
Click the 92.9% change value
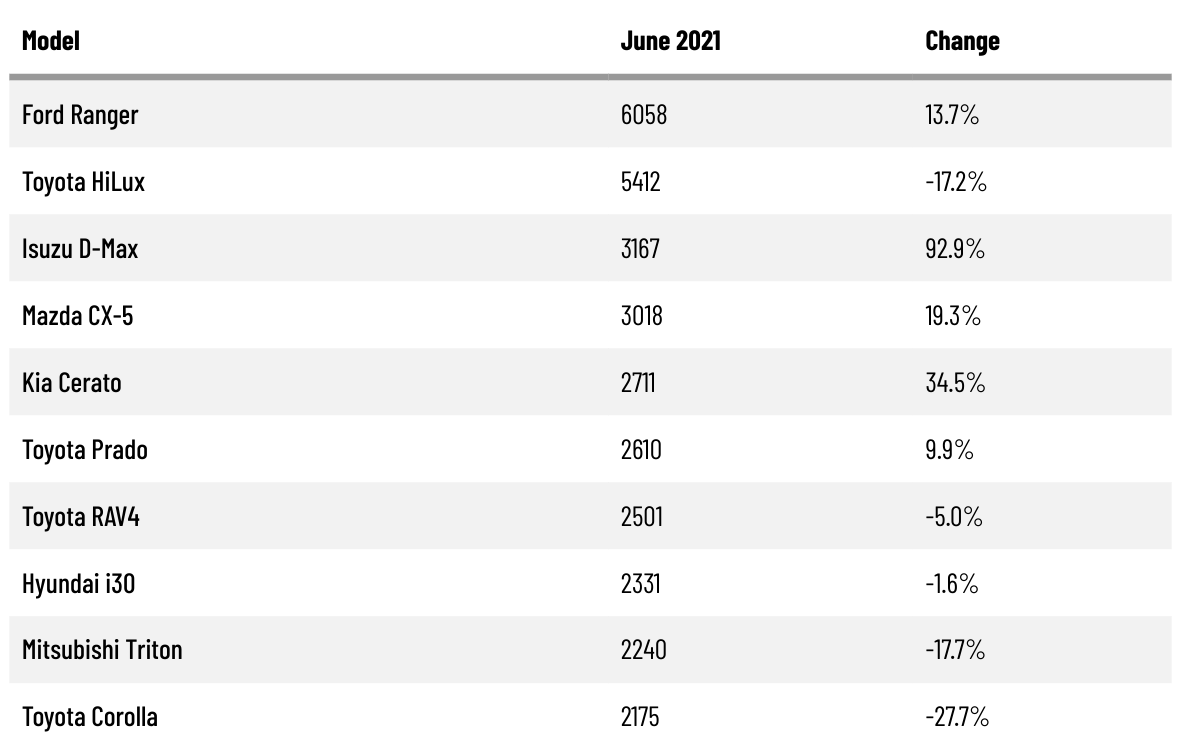[955, 249]
